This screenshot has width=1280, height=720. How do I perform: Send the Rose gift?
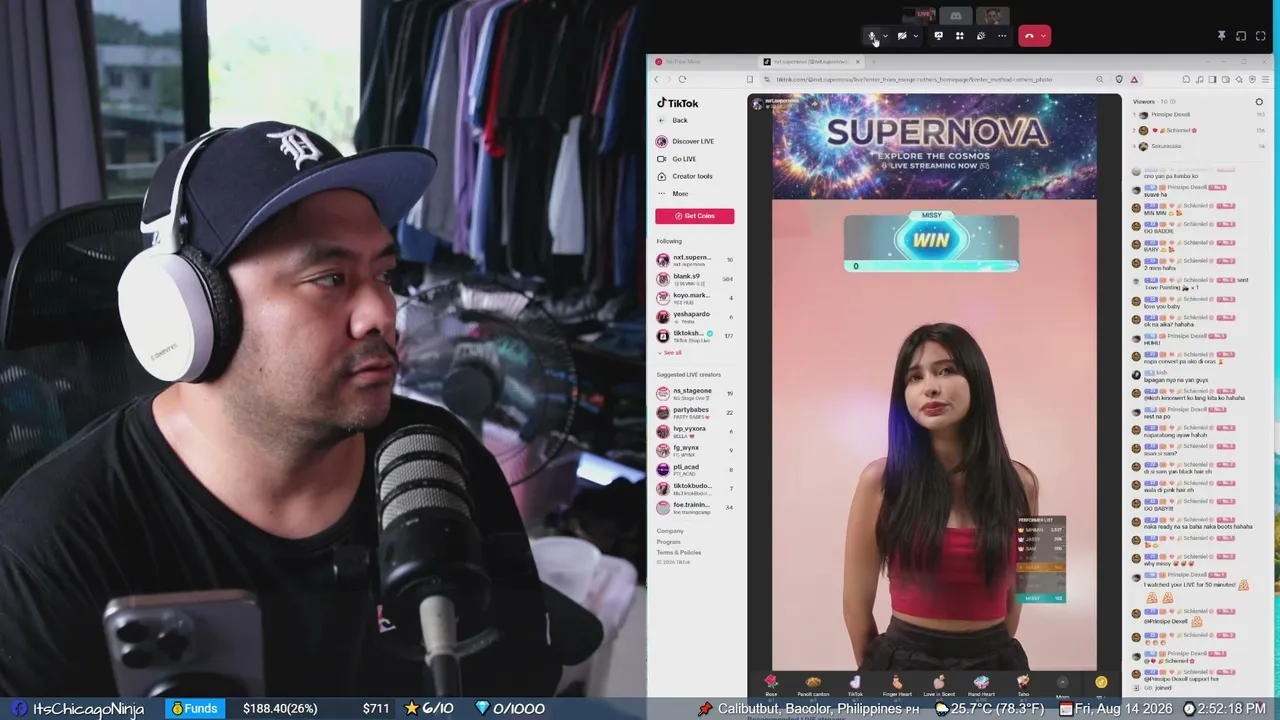(x=771, y=685)
